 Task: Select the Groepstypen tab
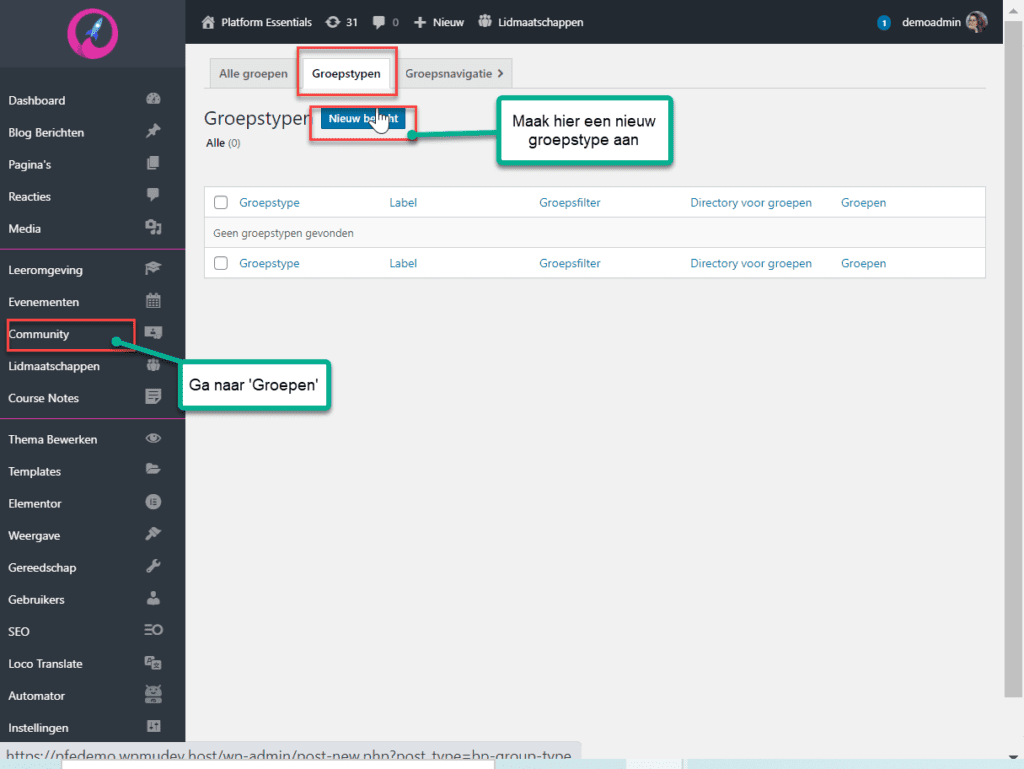(346, 74)
